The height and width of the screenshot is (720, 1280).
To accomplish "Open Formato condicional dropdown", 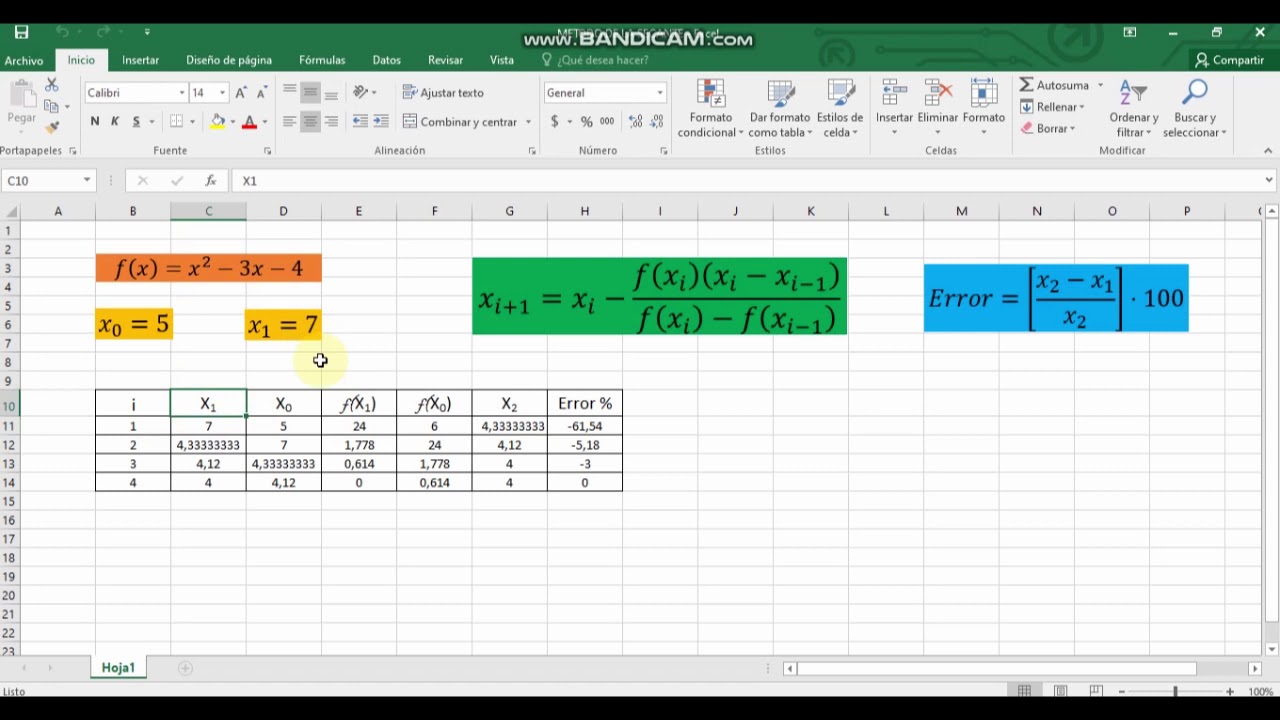I will pos(710,109).
